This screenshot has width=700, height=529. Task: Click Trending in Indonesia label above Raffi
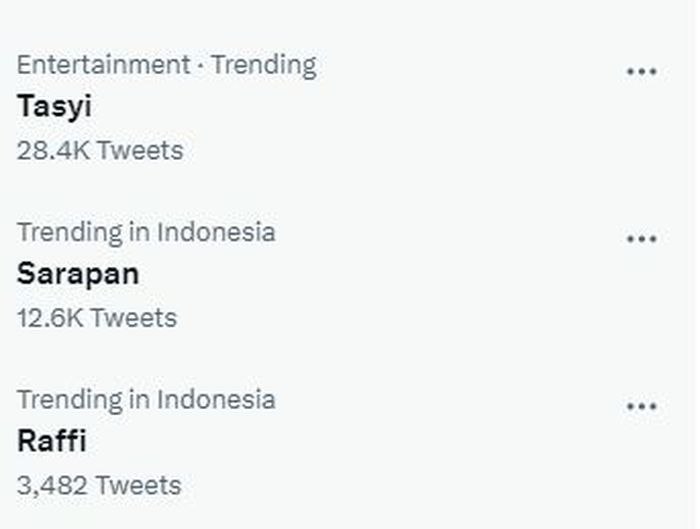coord(146,399)
